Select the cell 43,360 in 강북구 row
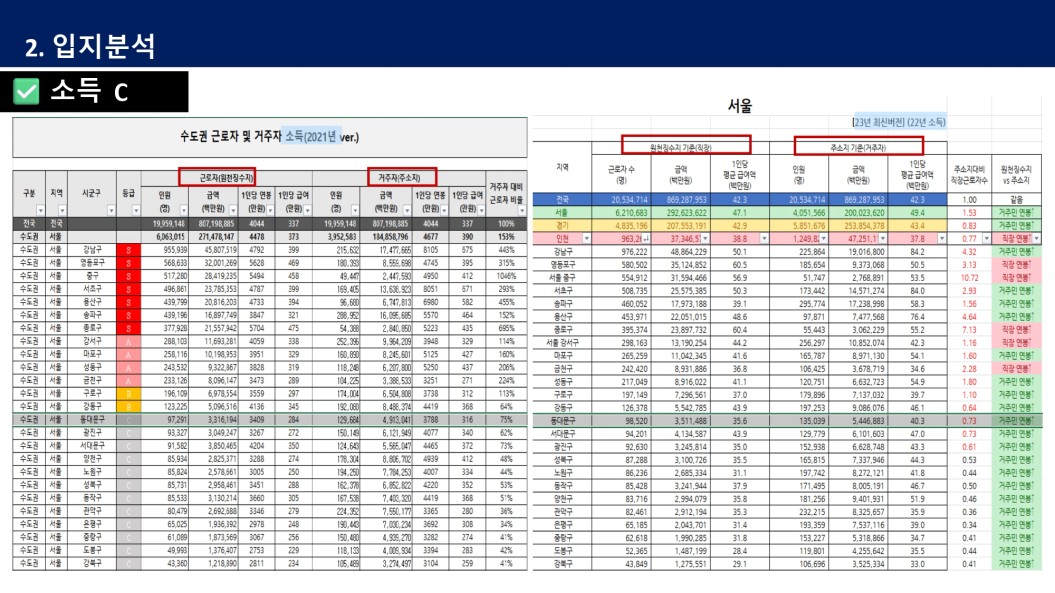 pyautogui.click(x=165, y=563)
